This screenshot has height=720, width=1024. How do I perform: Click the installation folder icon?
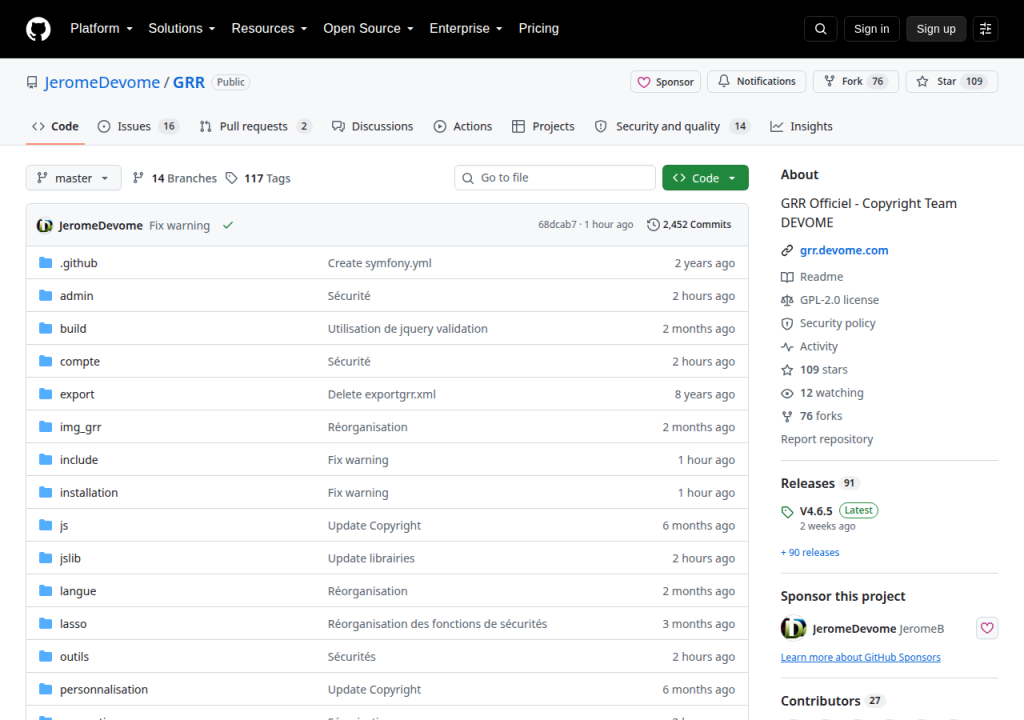(x=45, y=492)
